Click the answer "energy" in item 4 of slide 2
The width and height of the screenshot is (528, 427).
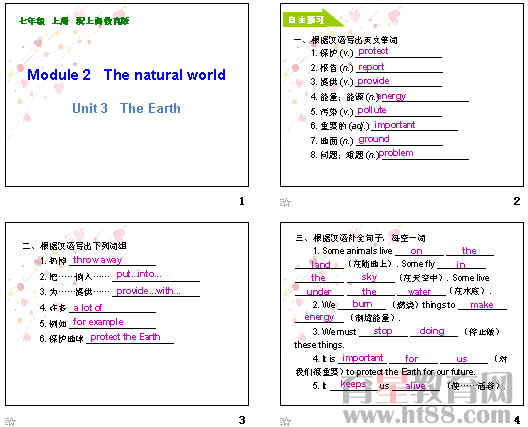(392, 96)
